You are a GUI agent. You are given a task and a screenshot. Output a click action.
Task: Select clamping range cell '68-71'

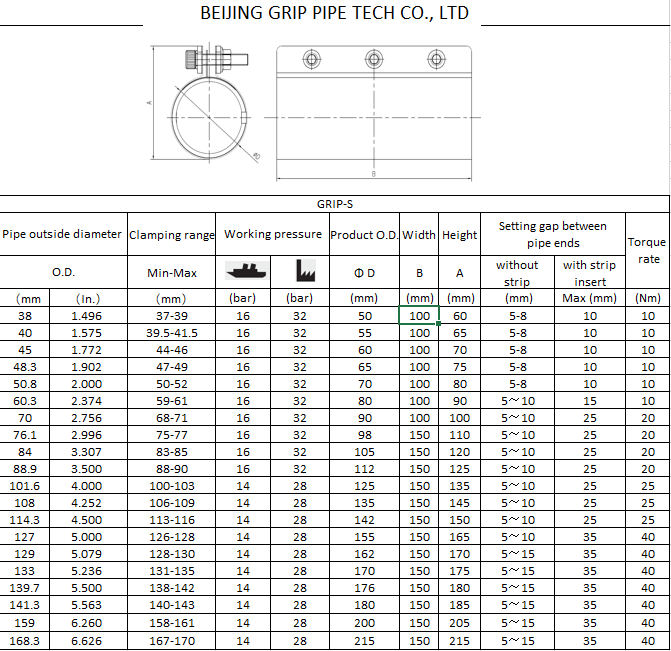[172, 418]
